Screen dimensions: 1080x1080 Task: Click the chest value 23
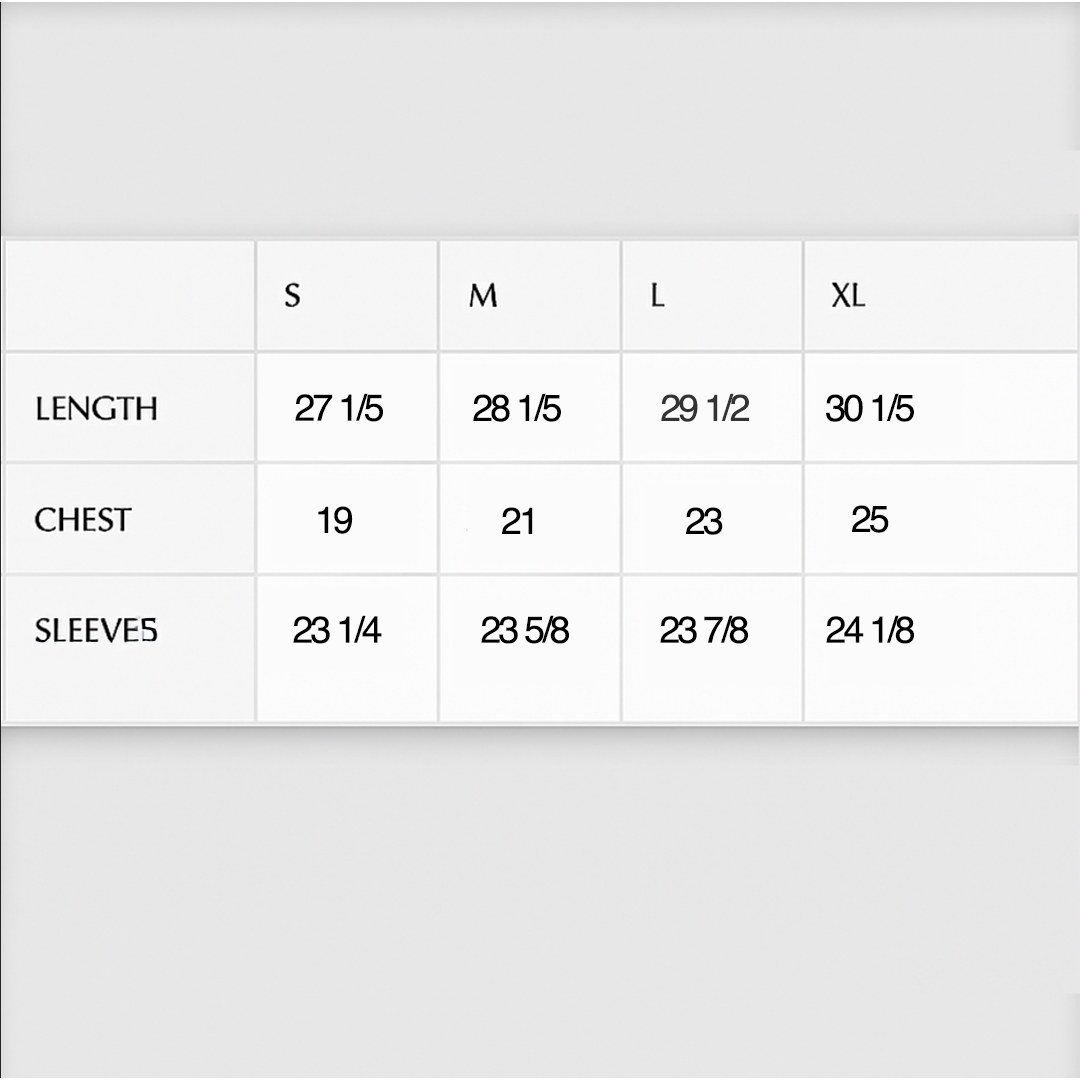pyautogui.click(x=703, y=521)
